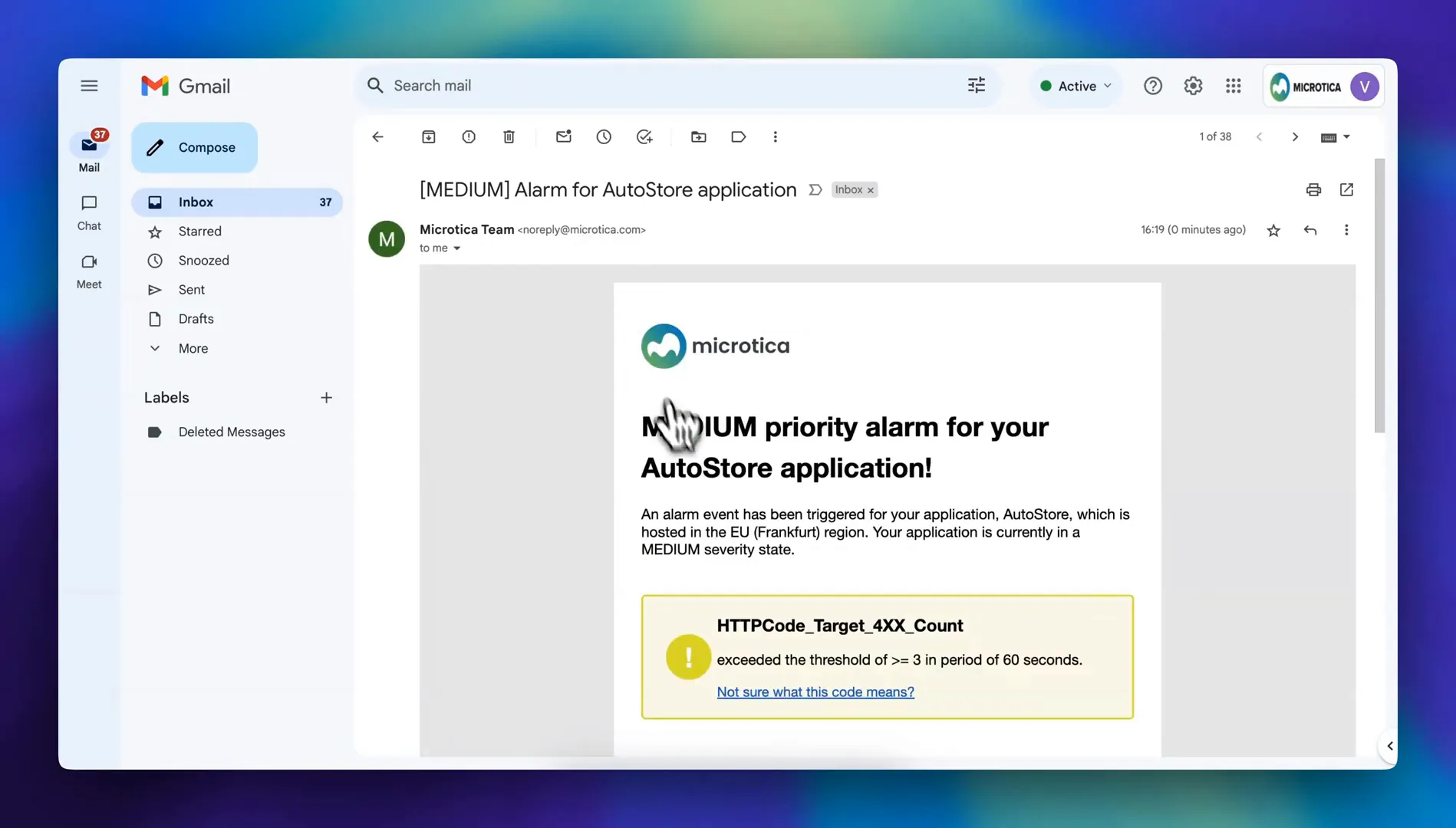Click the sender name Microtica Team
The image size is (1456, 828).
466,229
